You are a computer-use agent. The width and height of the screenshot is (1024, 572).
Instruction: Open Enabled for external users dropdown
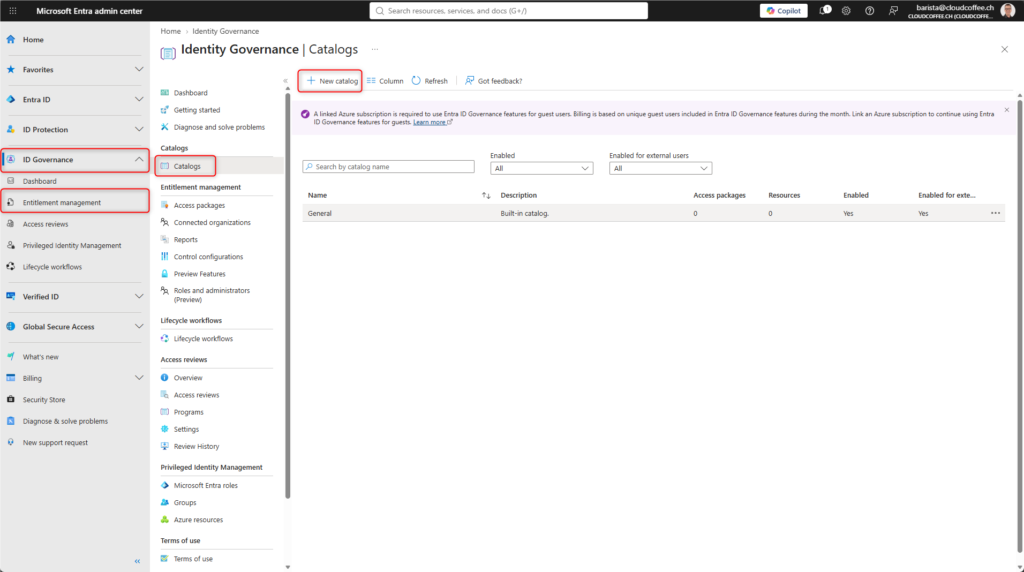point(660,168)
